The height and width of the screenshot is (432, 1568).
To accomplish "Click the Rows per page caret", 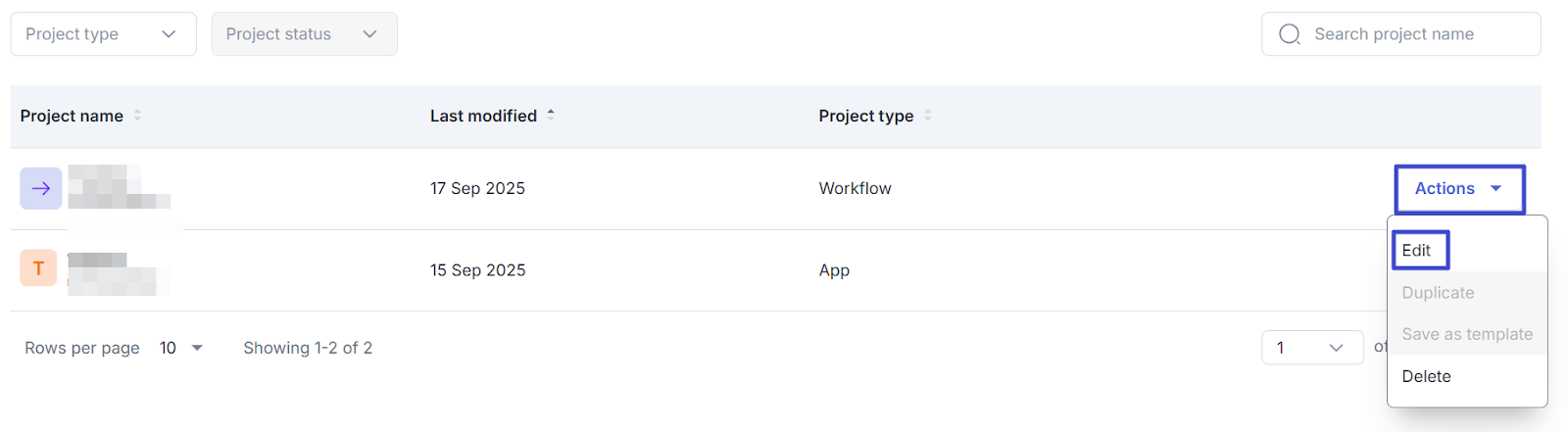I will click(197, 348).
